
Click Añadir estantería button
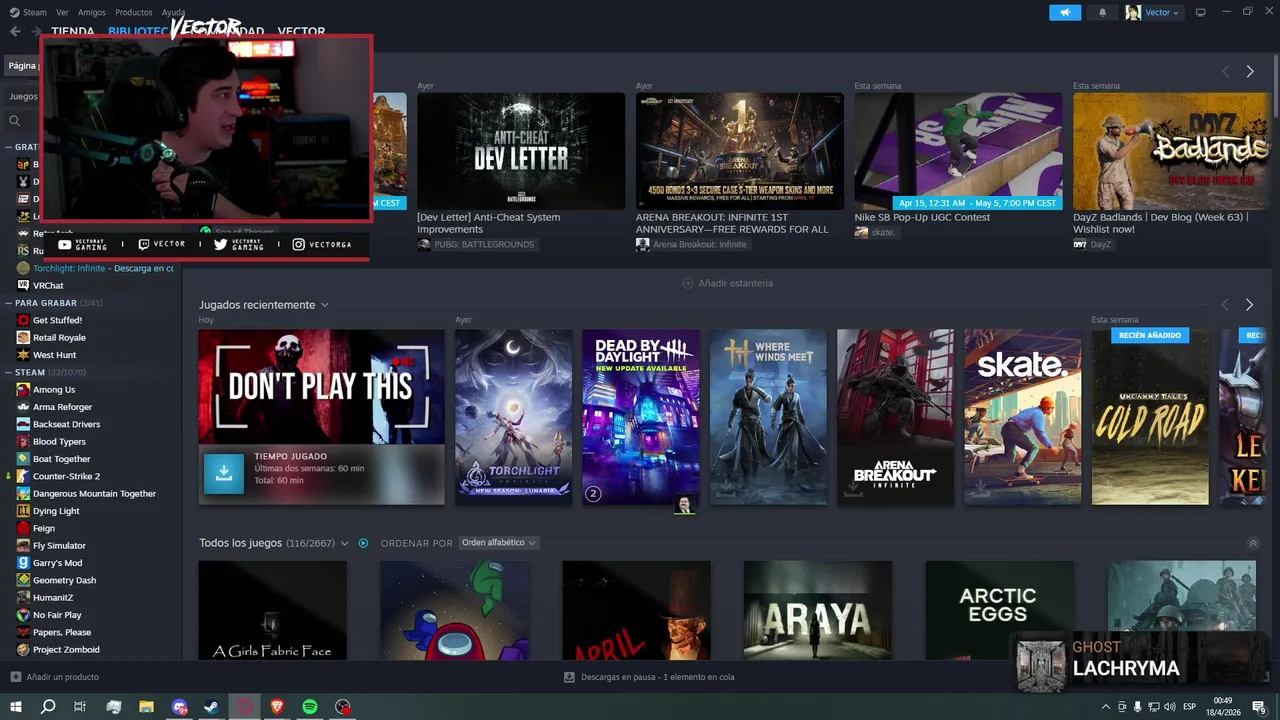pos(727,283)
